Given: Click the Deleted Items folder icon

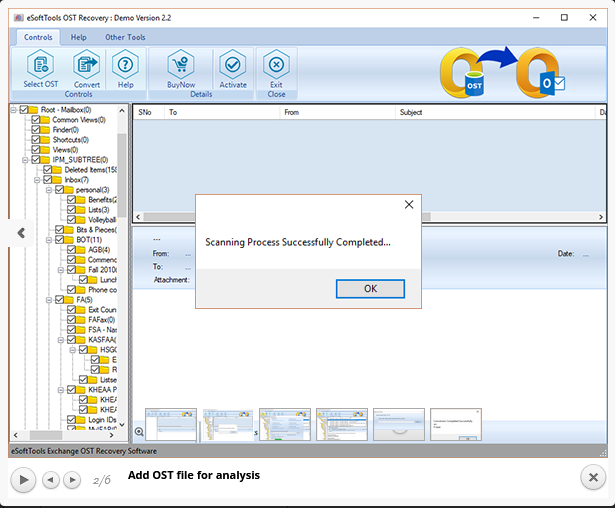Looking at the screenshot, I should tap(57, 170).
